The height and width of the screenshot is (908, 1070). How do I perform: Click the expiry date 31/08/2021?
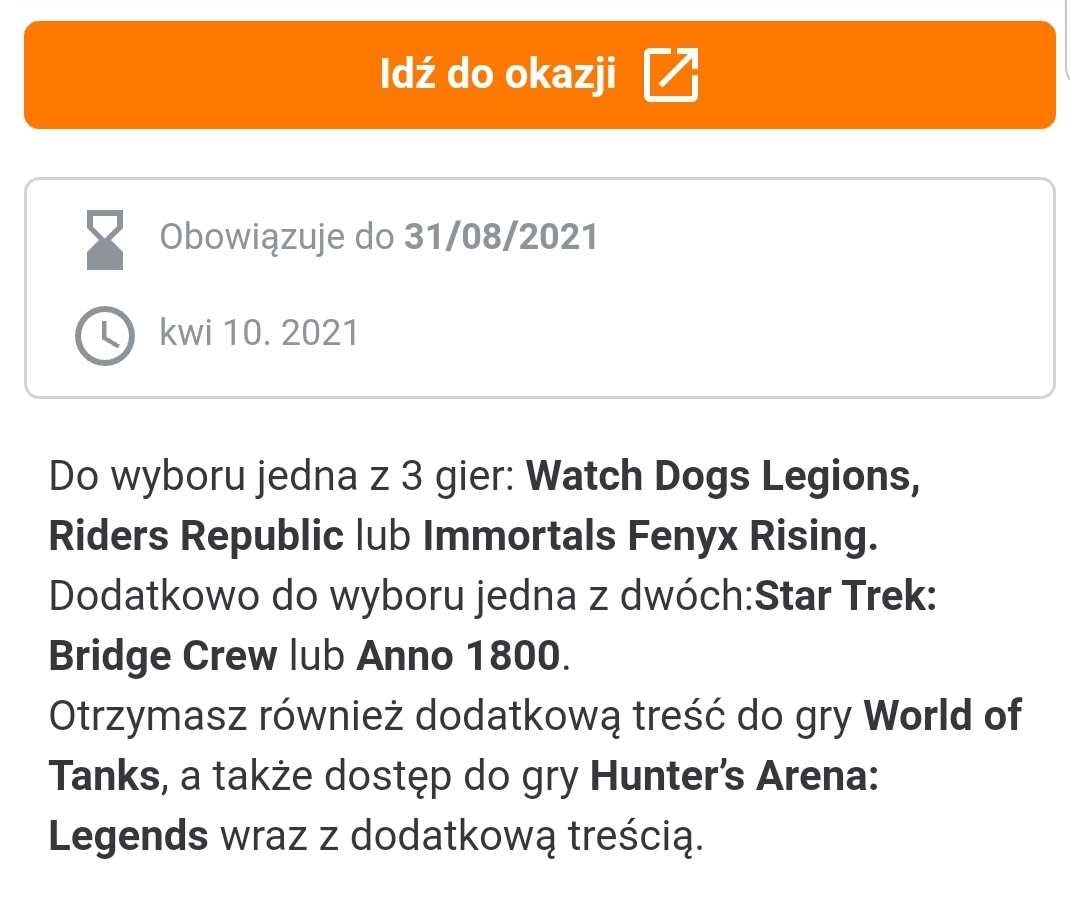501,237
